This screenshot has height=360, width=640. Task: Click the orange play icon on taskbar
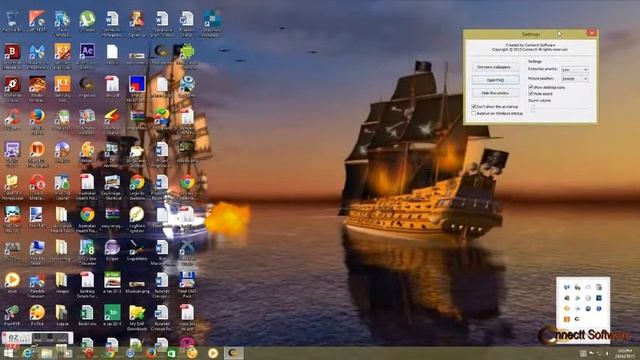(x=213, y=353)
